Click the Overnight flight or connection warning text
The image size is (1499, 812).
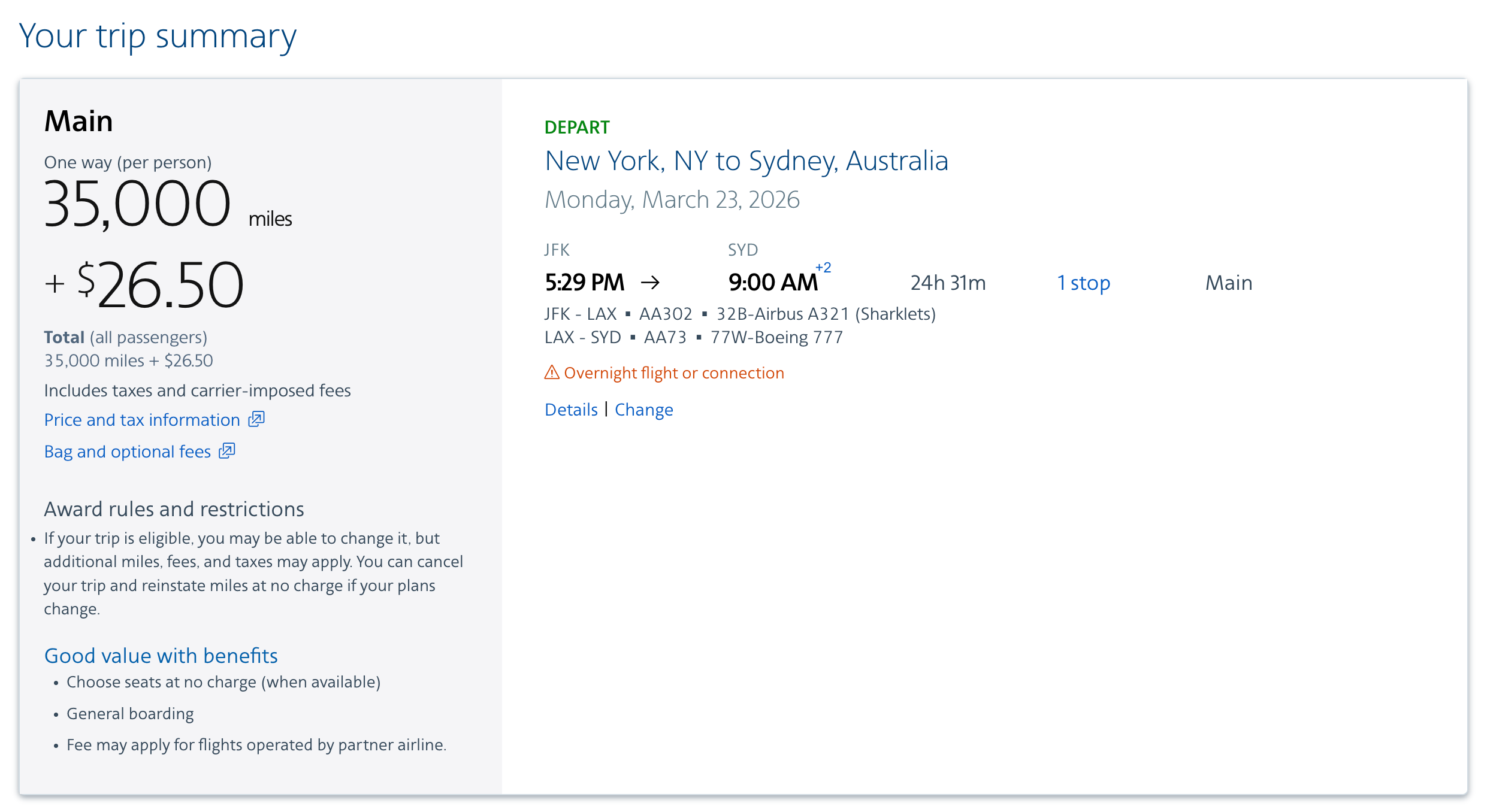click(x=672, y=372)
